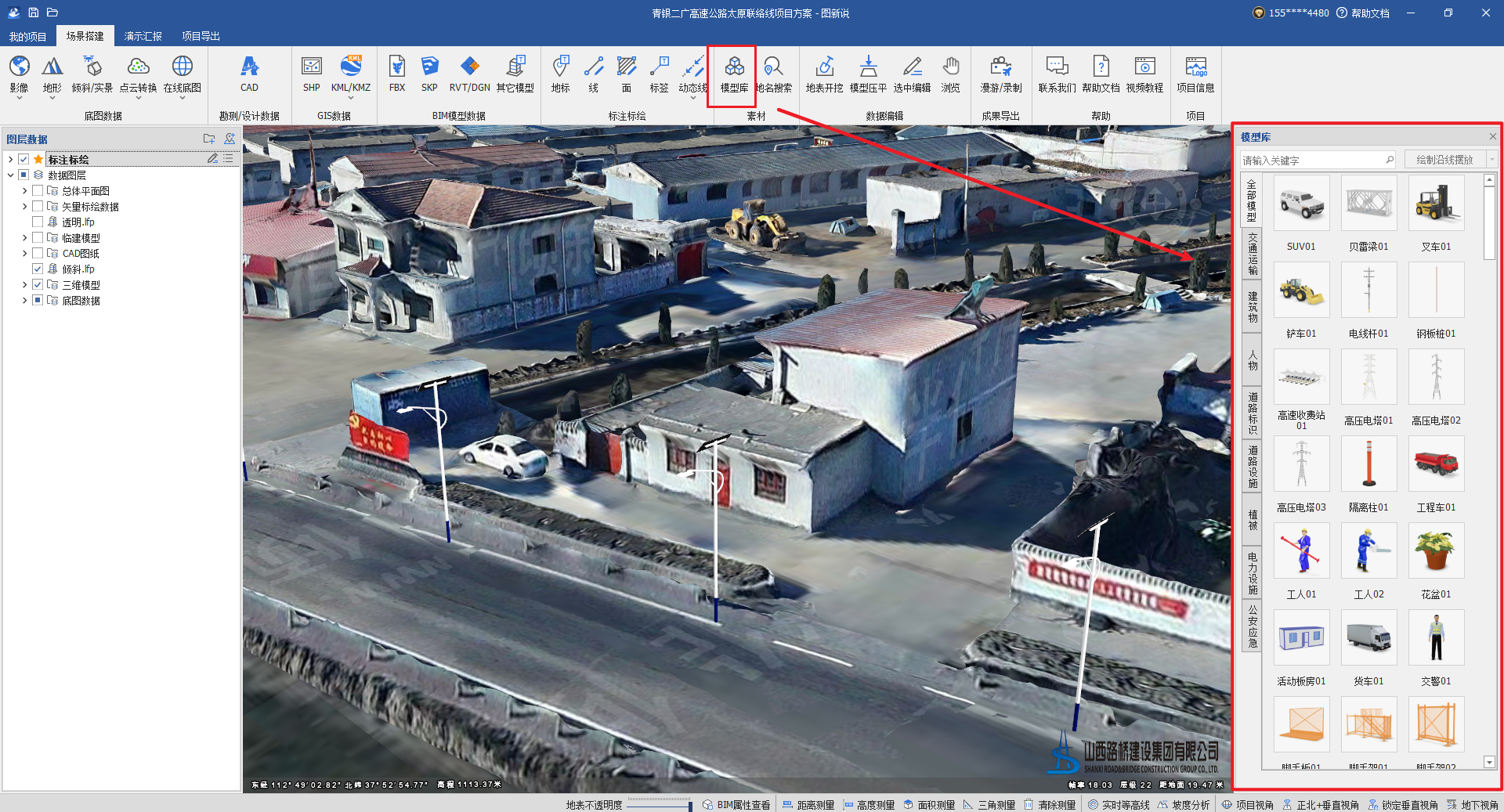Switch to the 演示汇报 ribbon tab
The height and width of the screenshot is (812, 1504).
pyautogui.click(x=143, y=36)
